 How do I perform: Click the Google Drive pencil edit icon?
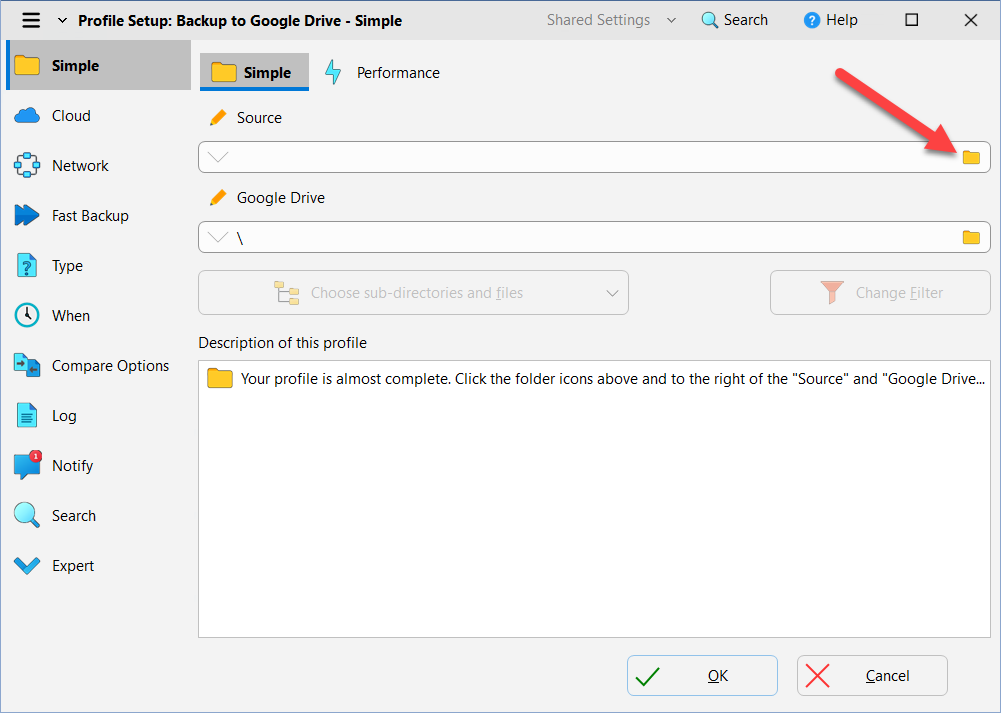coord(218,198)
